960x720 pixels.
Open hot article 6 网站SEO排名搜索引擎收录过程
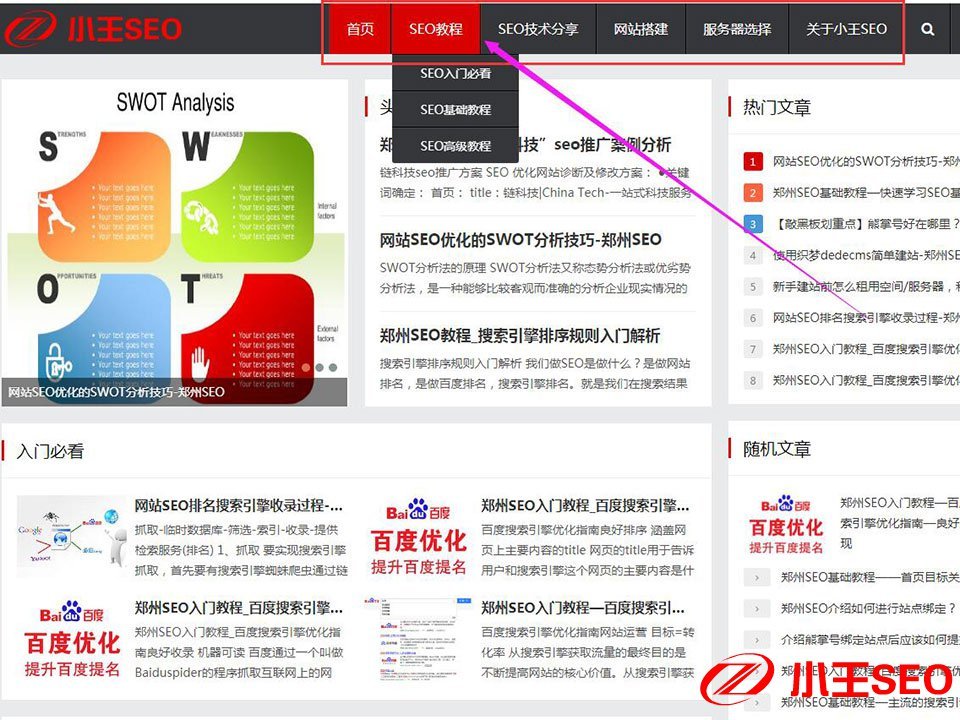click(866, 318)
